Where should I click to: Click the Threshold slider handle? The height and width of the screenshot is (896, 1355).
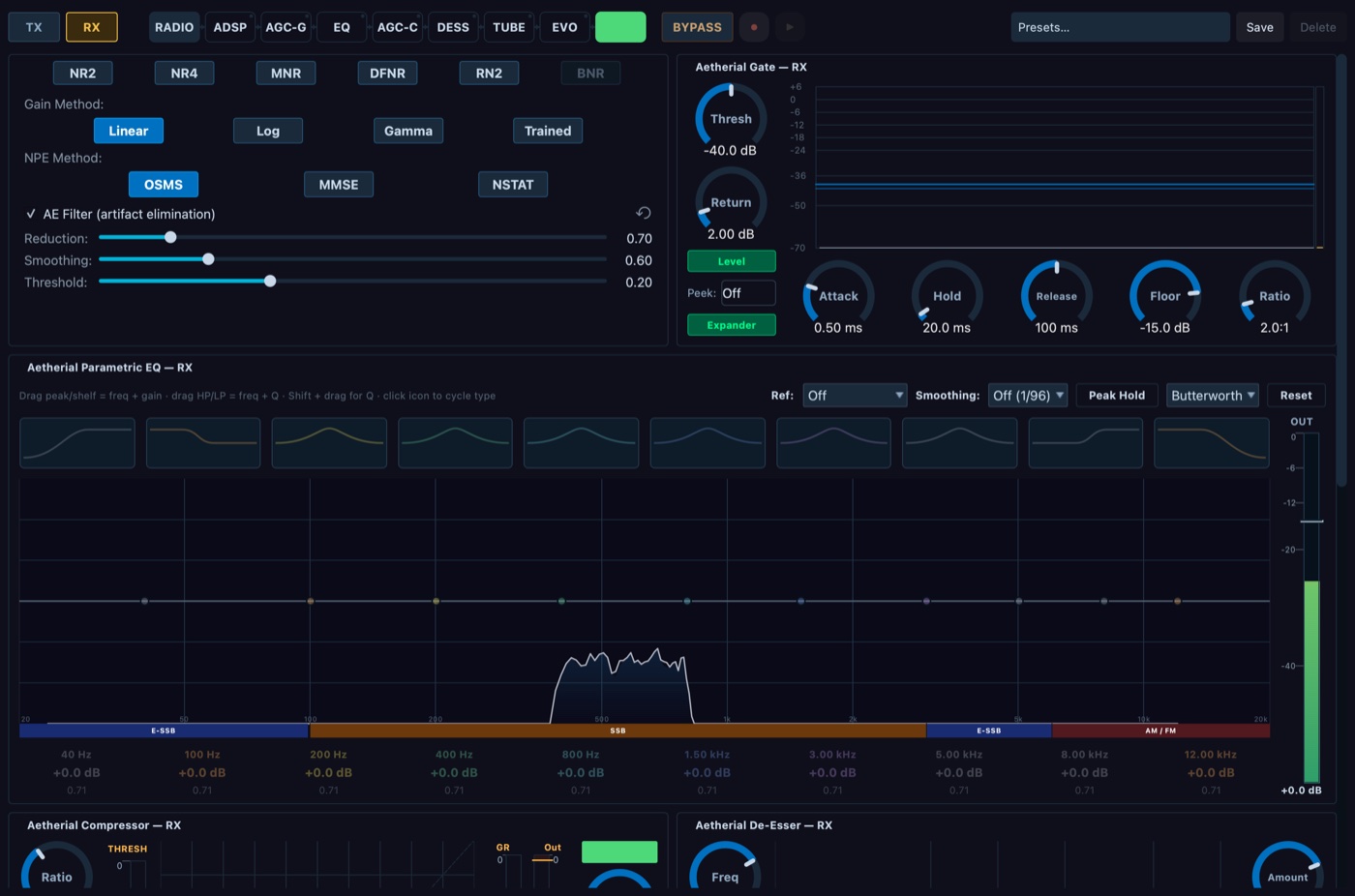[270, 282]
